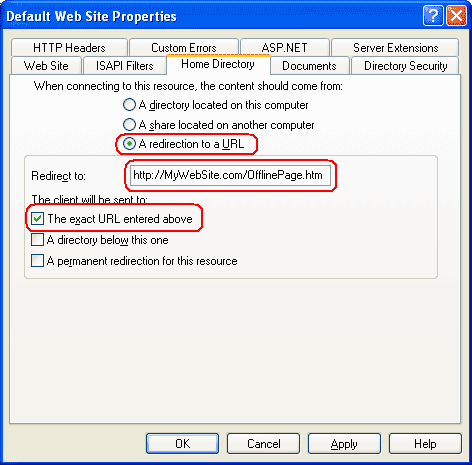This screenshot has width=472, height=465.
Task: Open the Directory Security tab
Action: 405,66
